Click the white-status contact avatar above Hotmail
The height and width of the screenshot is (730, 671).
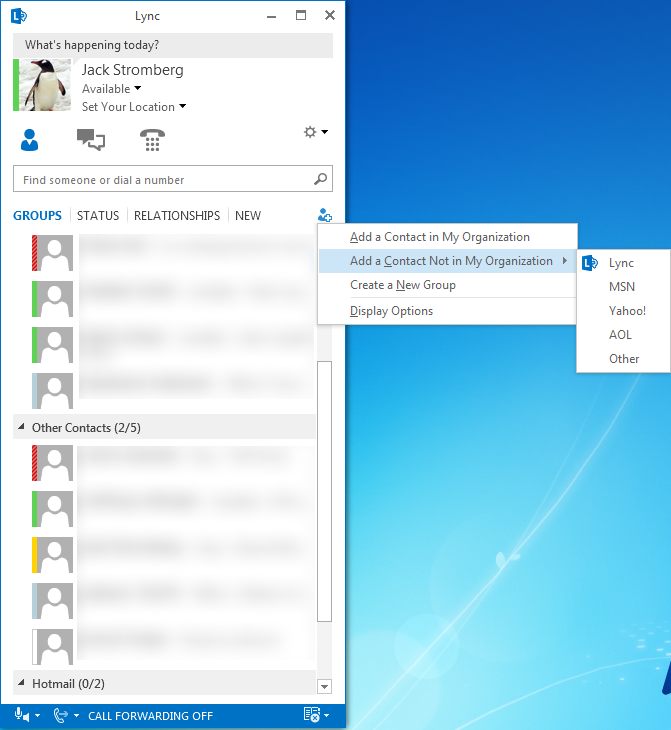[x=53, y=647]
